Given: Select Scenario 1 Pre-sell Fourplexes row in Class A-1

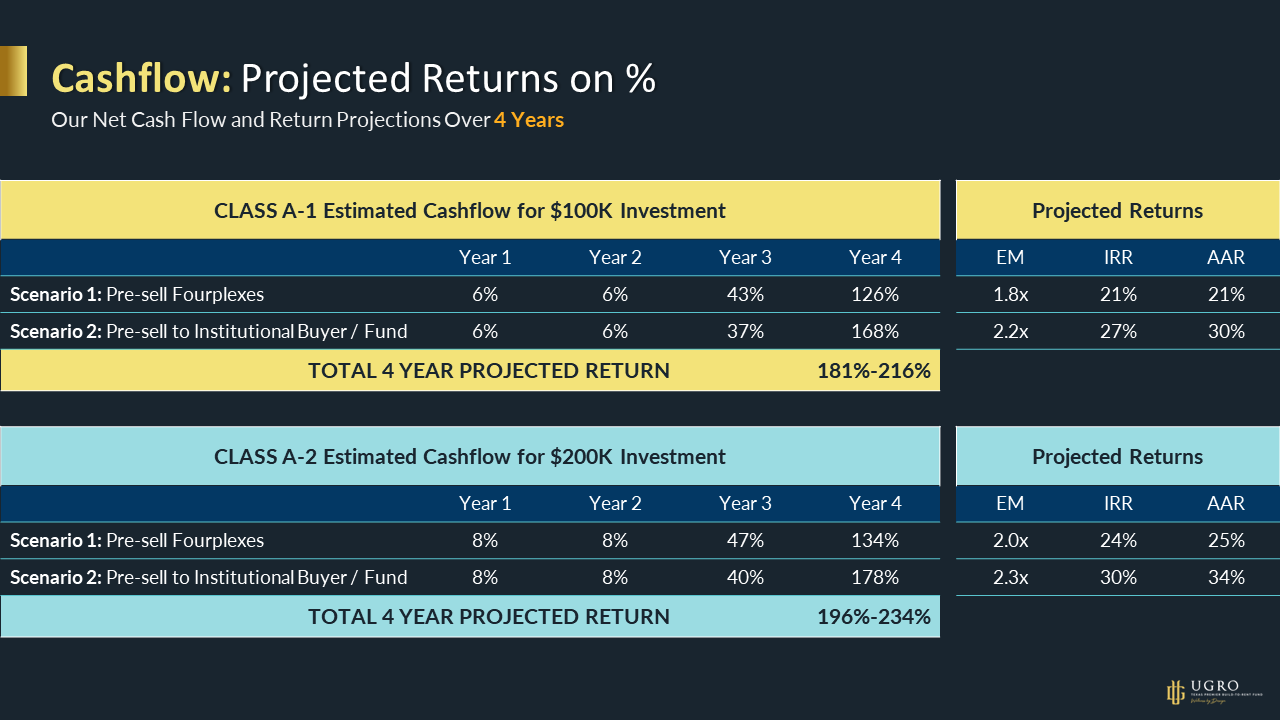Looking at the screenshot, I should (x=137, y=295).
